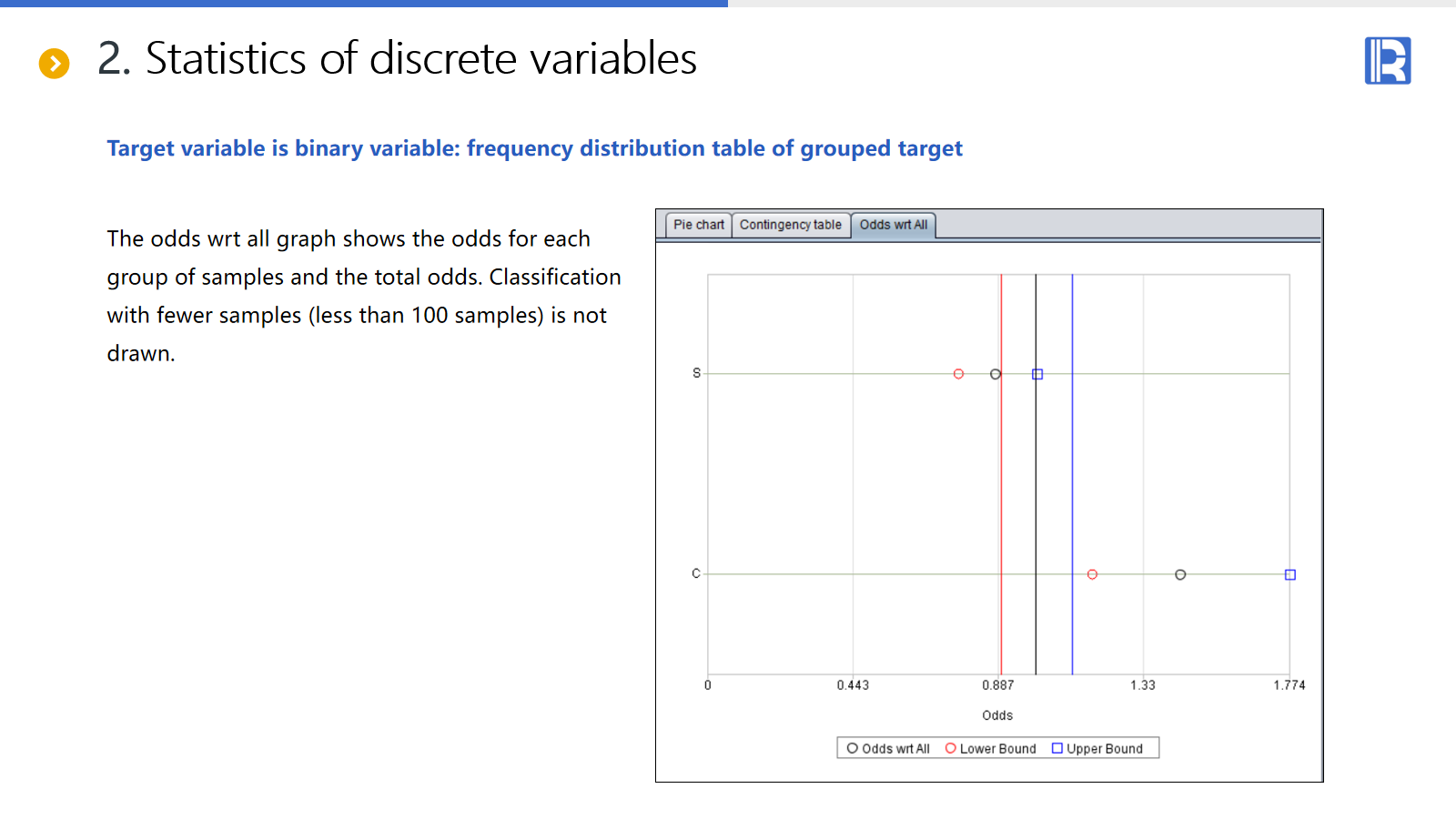Open the Pie chart tab
The image size is (1456, 819).
point(698,225)
